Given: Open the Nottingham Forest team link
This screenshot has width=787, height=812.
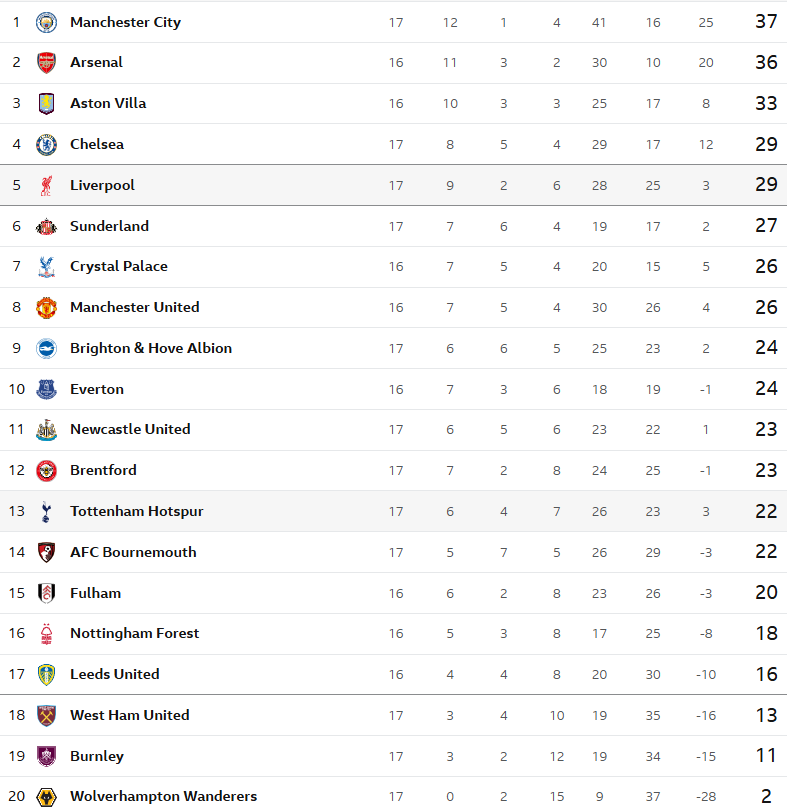Looking at the screenshot, I should coord(134,633).
